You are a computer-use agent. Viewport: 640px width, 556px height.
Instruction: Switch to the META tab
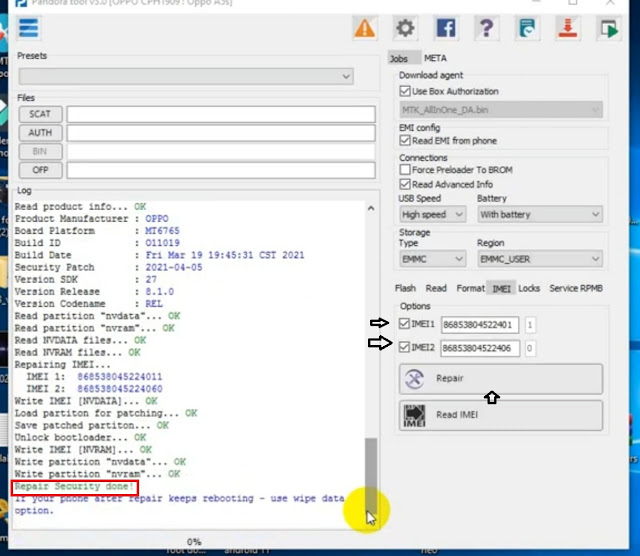435,58
